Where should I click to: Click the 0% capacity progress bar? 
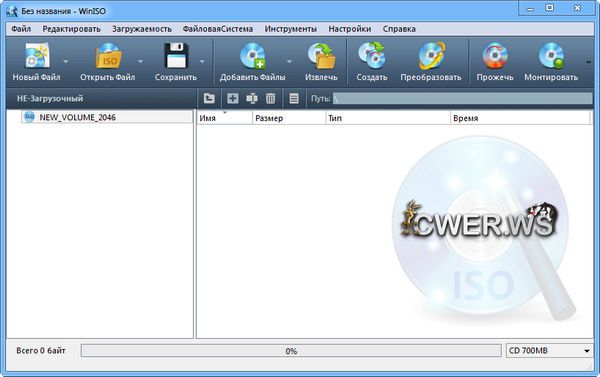click(291, 351)
